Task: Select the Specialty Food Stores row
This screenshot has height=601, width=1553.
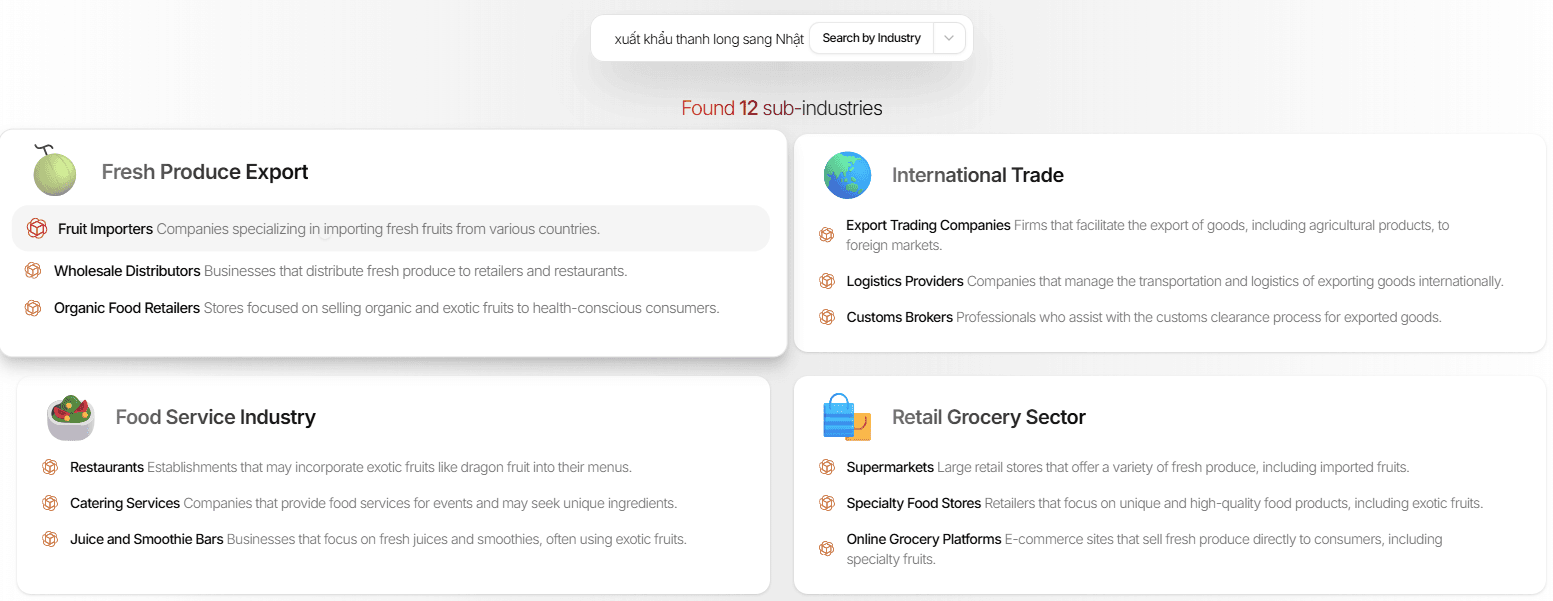Action: [913, 503]
